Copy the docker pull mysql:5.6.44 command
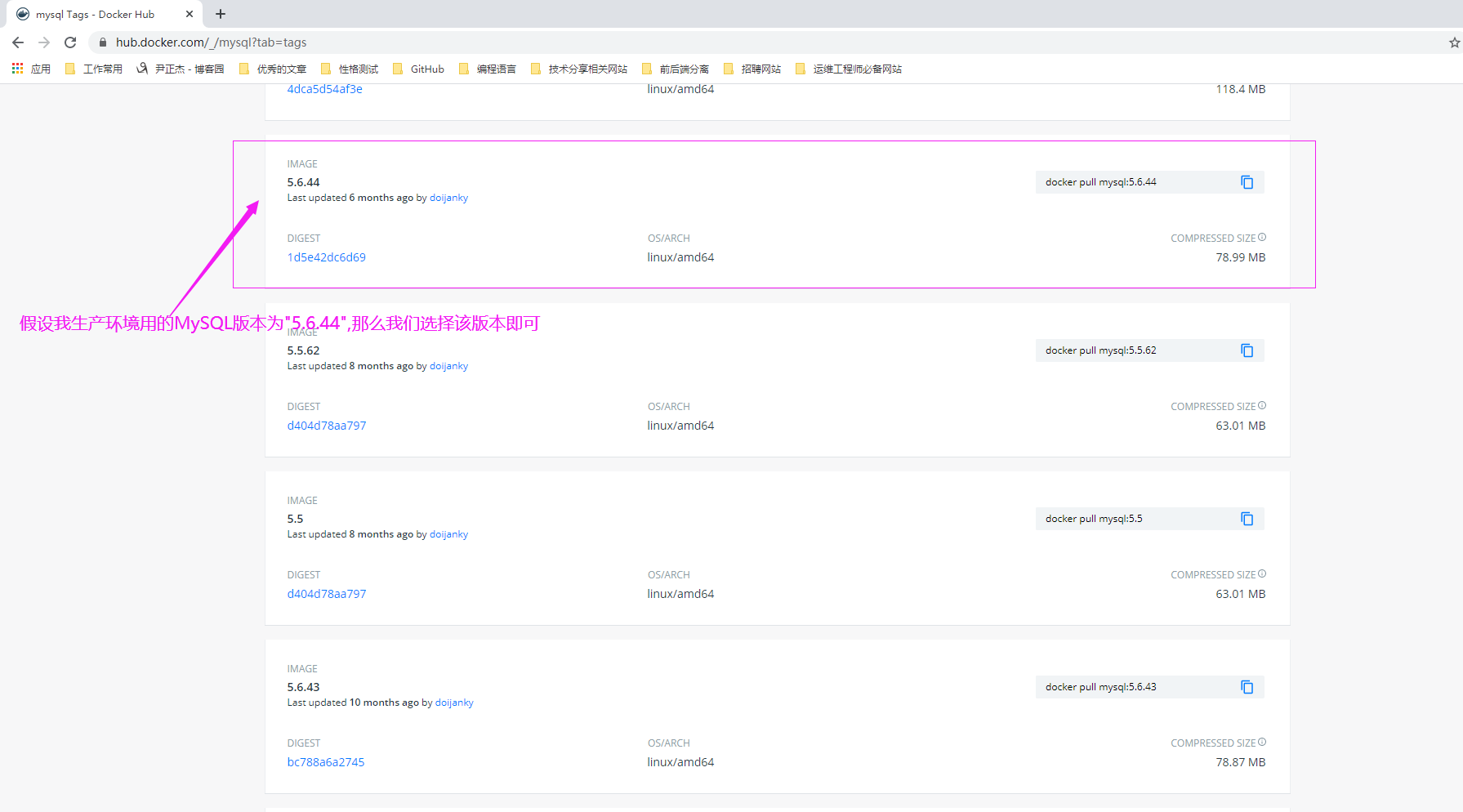Image resolution: width=1463 pixels, height=812 pixels. [1247, 181]
